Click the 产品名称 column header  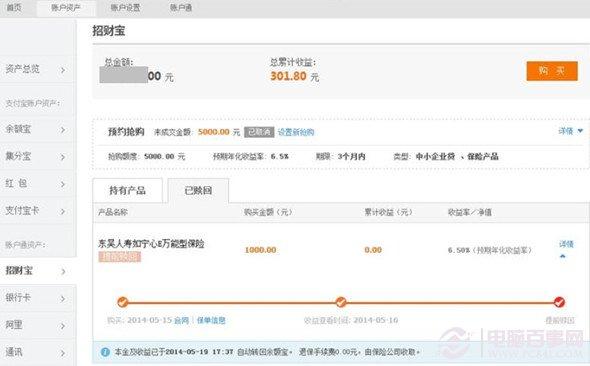(113, 212)
